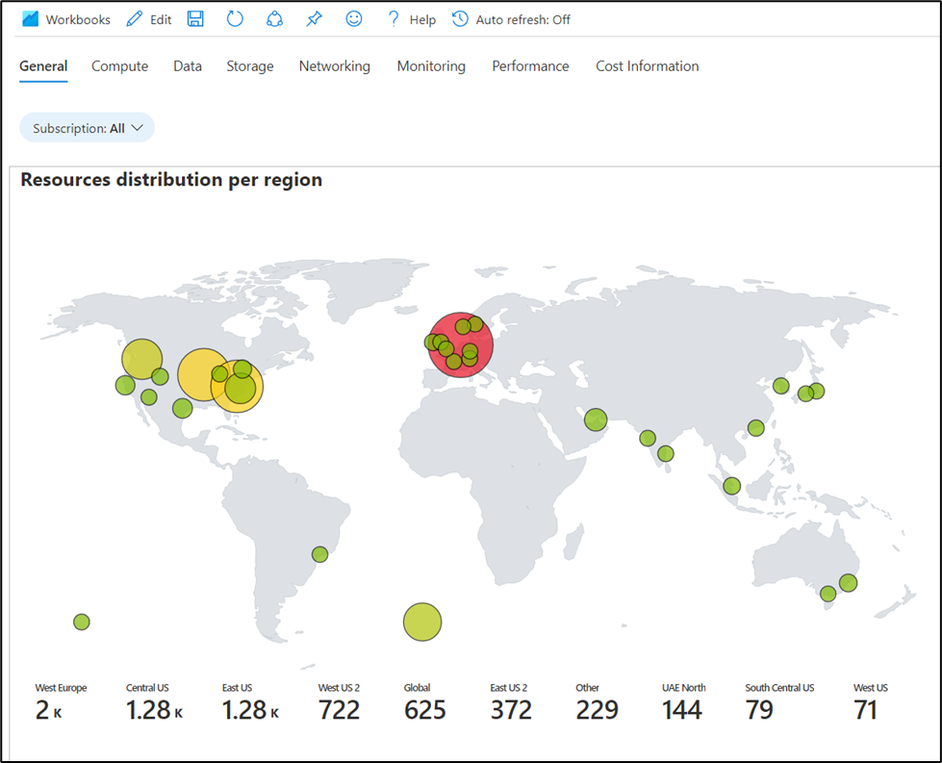Image resolution: width=942 pixels, height=763 pixels.
Task: Open the Workbooks gallery icon
Action: 30,19
